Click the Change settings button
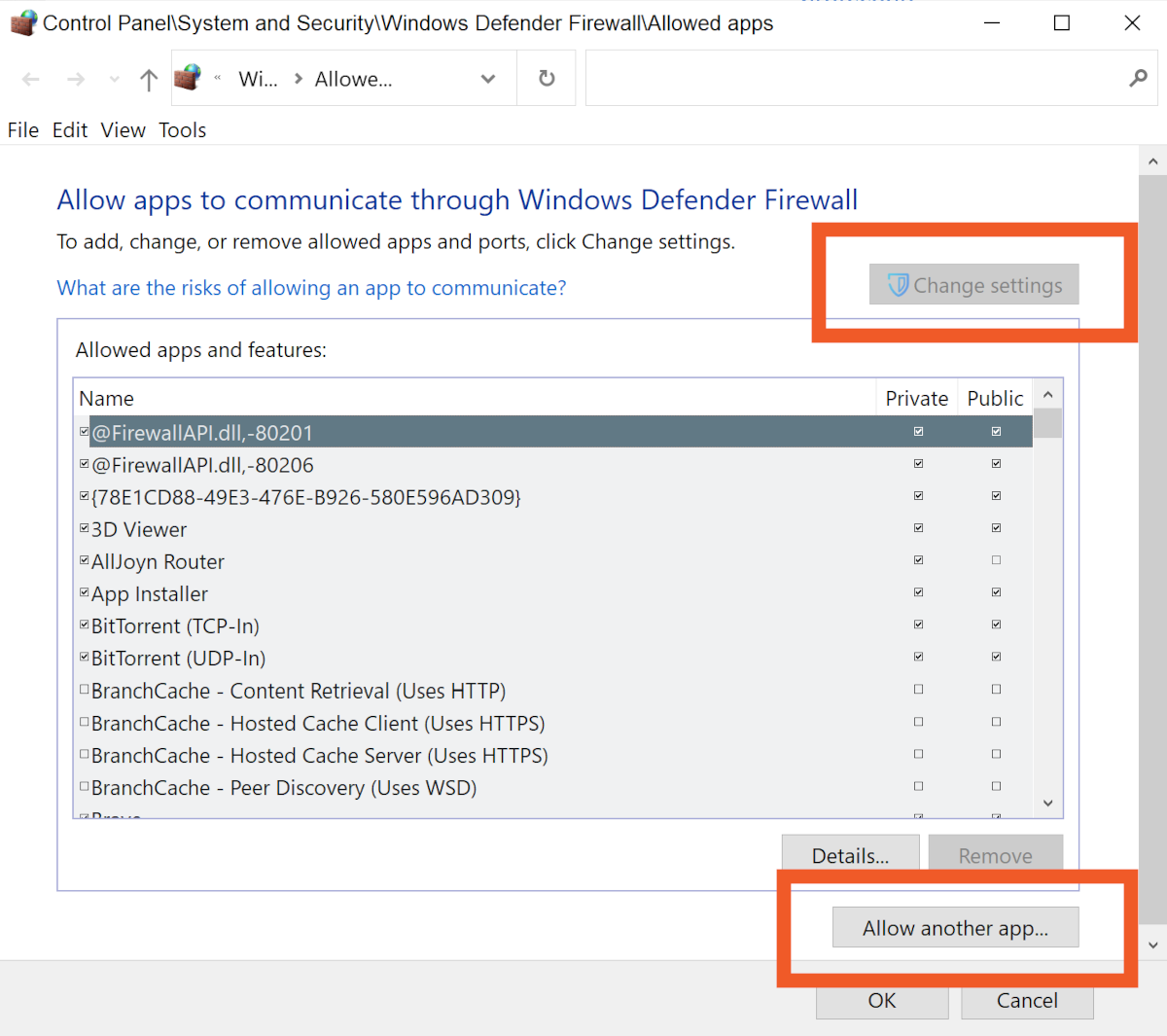Viewport: 1167px width, 1036px height. coord(973,285)
